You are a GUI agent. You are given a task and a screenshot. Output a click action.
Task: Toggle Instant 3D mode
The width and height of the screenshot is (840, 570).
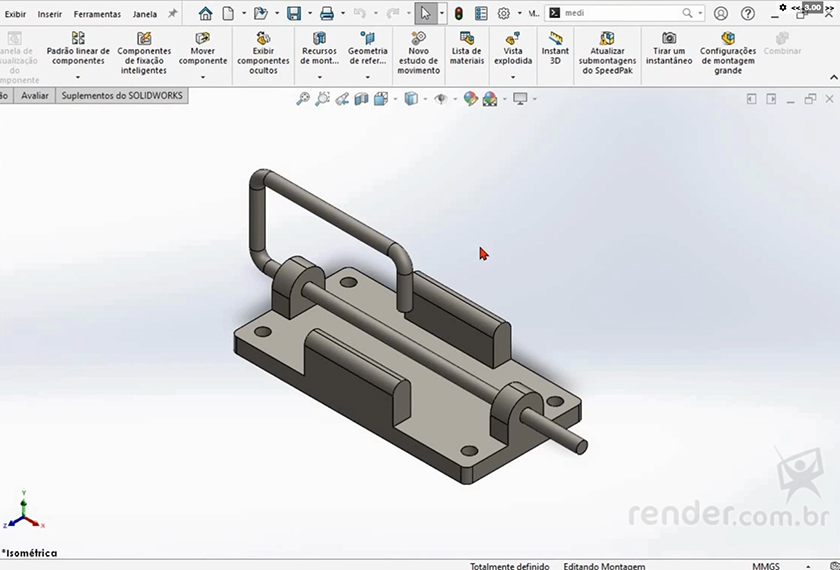point(555,50)
